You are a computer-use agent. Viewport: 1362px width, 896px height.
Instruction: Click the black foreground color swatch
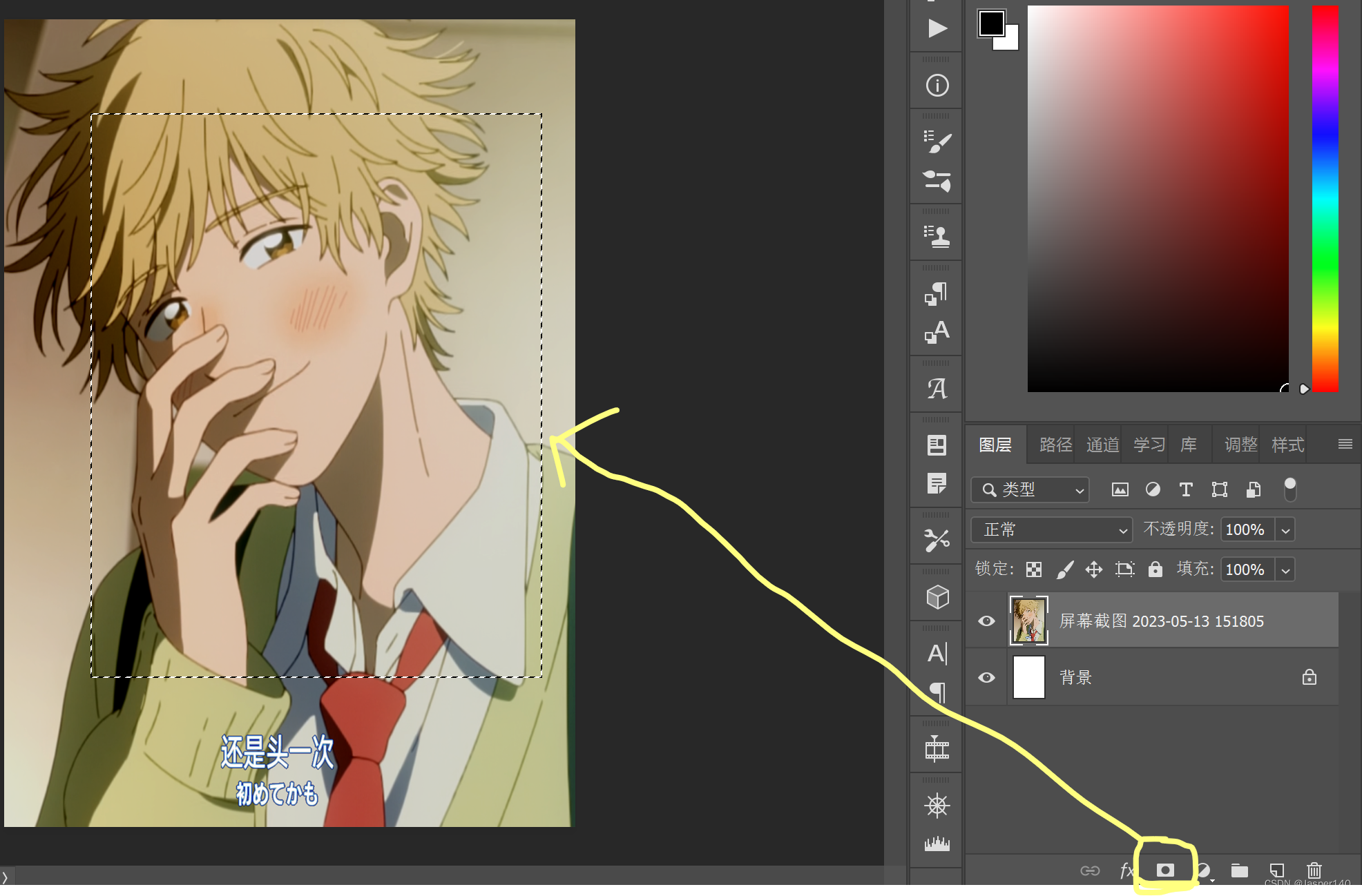tap(992, 23)
